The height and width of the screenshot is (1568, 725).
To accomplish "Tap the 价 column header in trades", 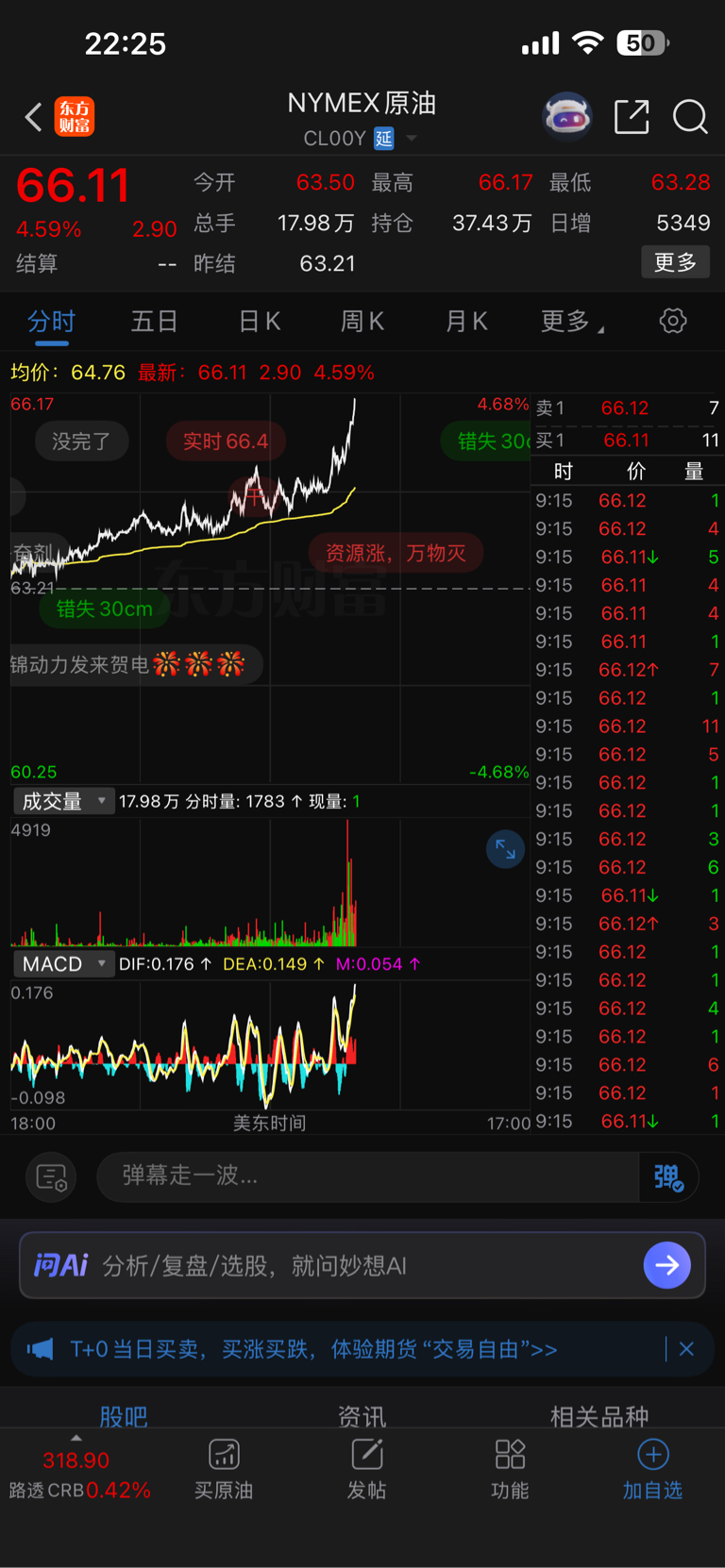I will (x=636, y=472).
